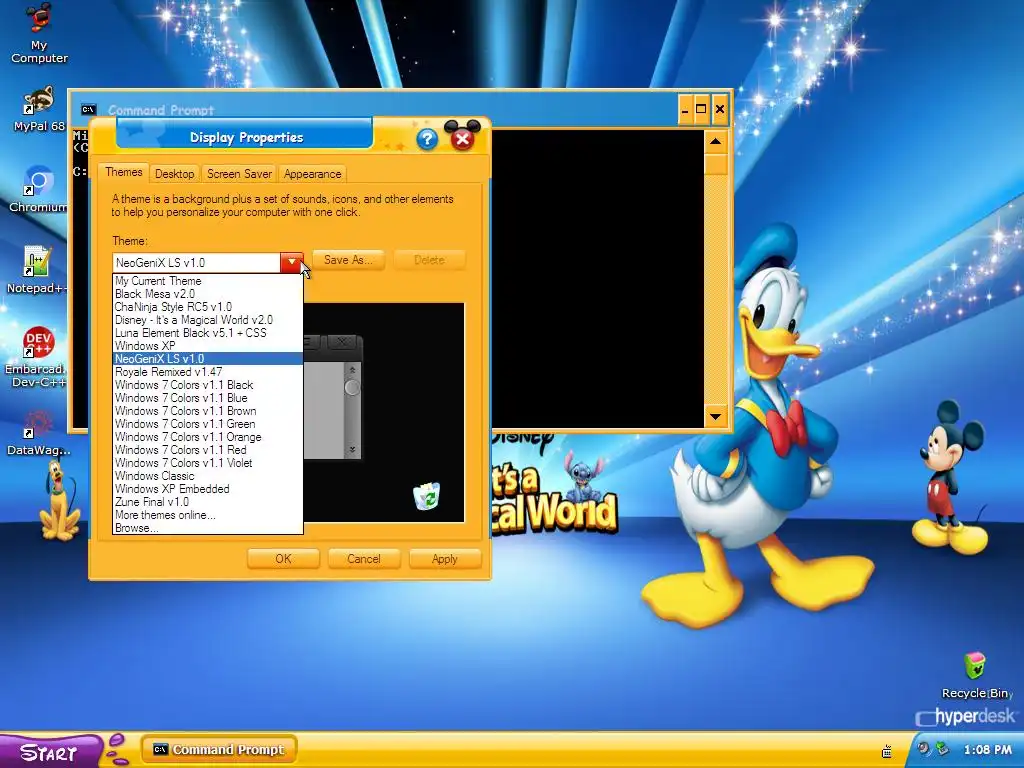Open the Start menu
Viewport: 1024px width, 768px height.
pos(51,751)
